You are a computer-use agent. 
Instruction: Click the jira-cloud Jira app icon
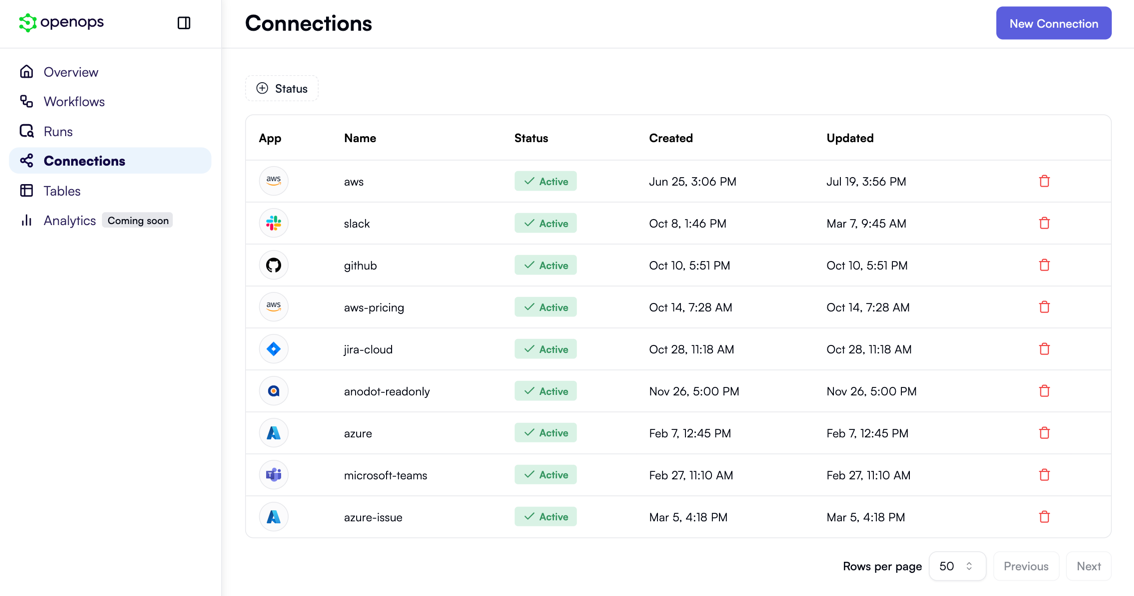click(273, 349)
